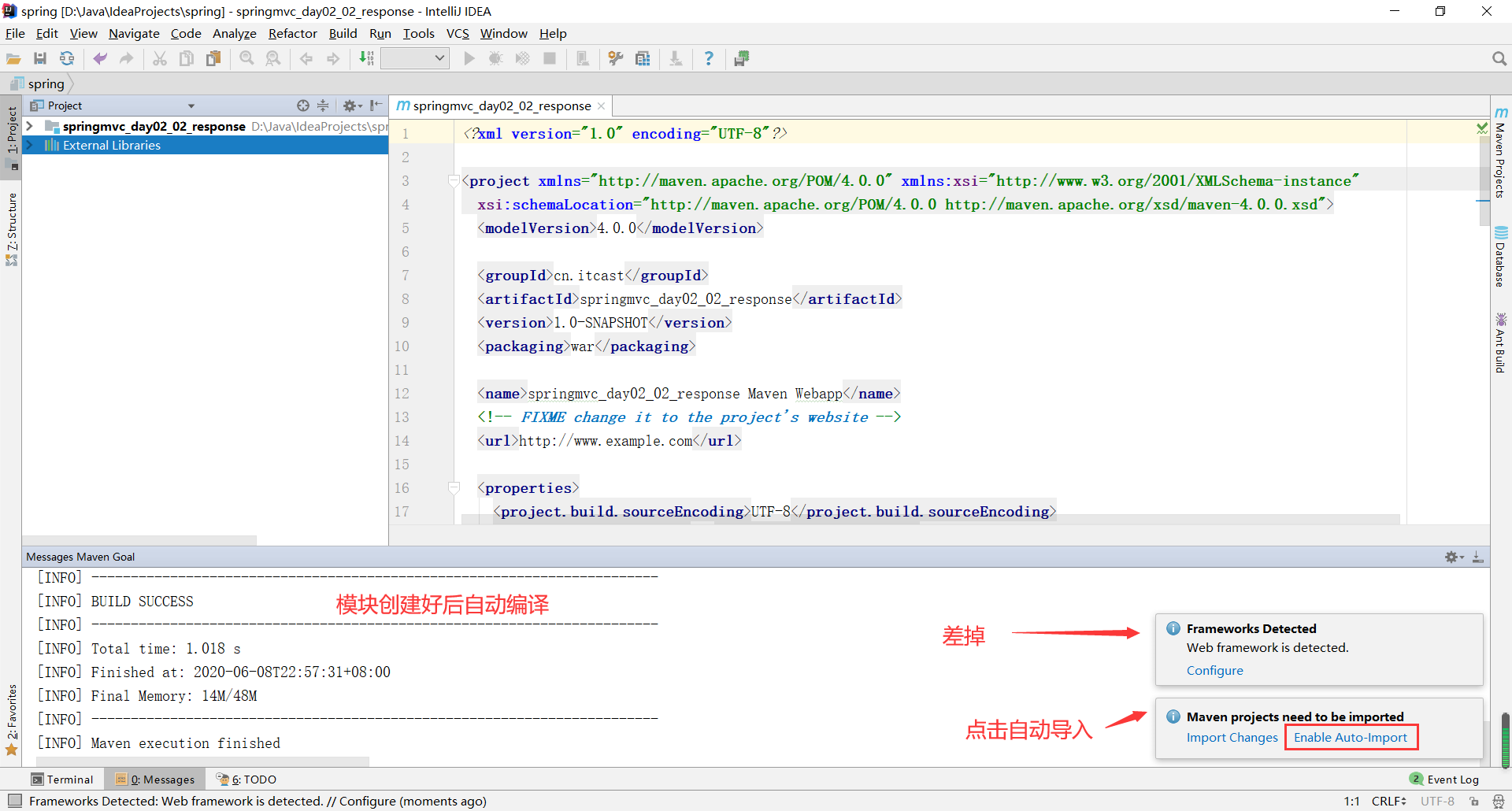1512x811 pixels.
Task: Click the Build Project icon
Action: point(366,58)
